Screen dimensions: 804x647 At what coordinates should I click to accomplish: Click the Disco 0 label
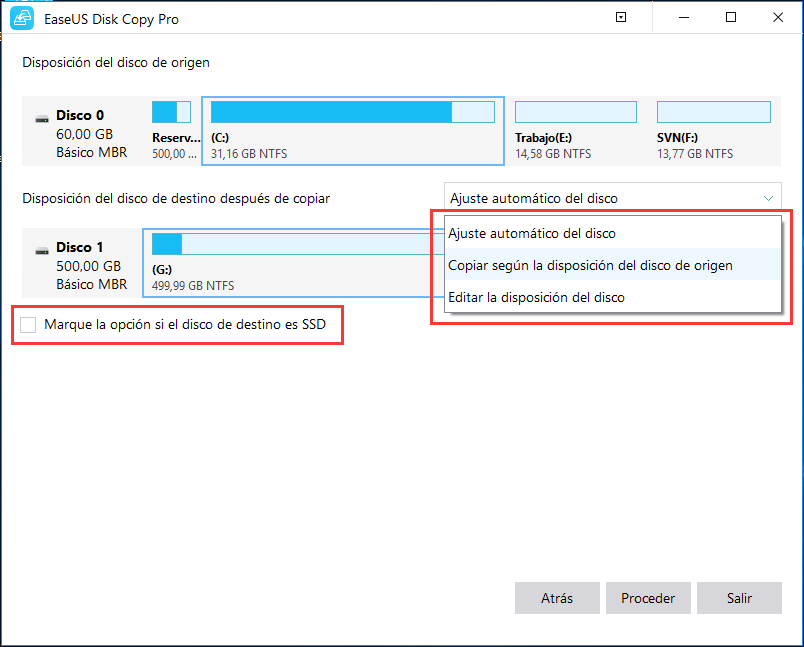(80, 115)
